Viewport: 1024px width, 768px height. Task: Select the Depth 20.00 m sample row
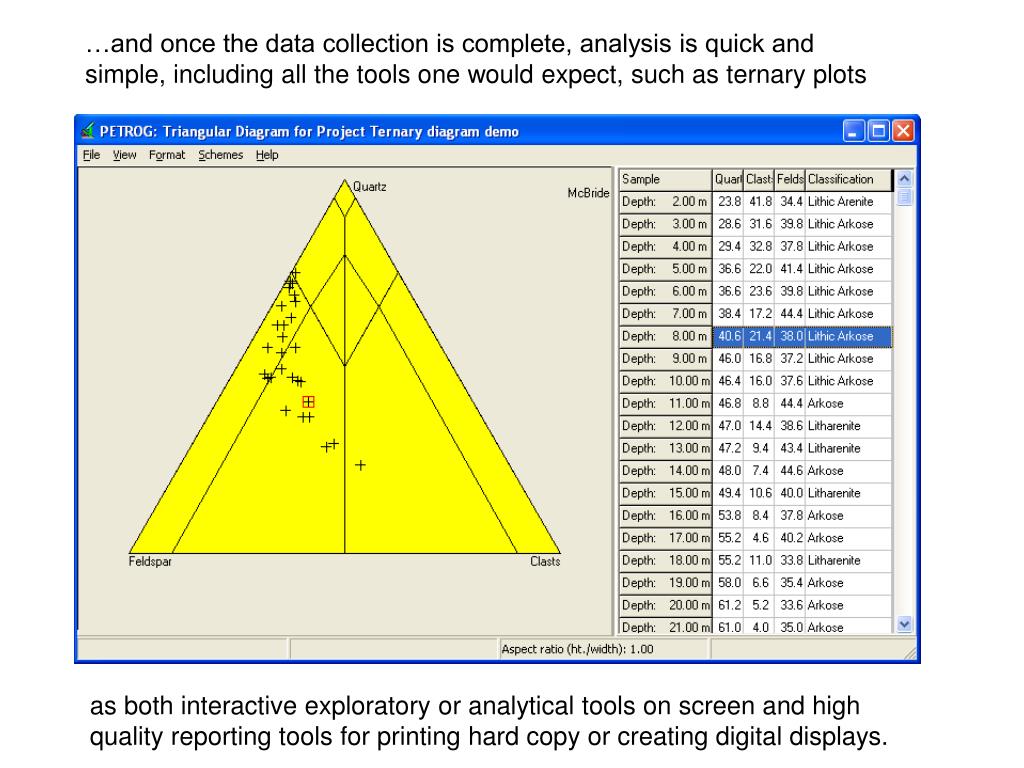pyautogui.click(x=755, y=605)
